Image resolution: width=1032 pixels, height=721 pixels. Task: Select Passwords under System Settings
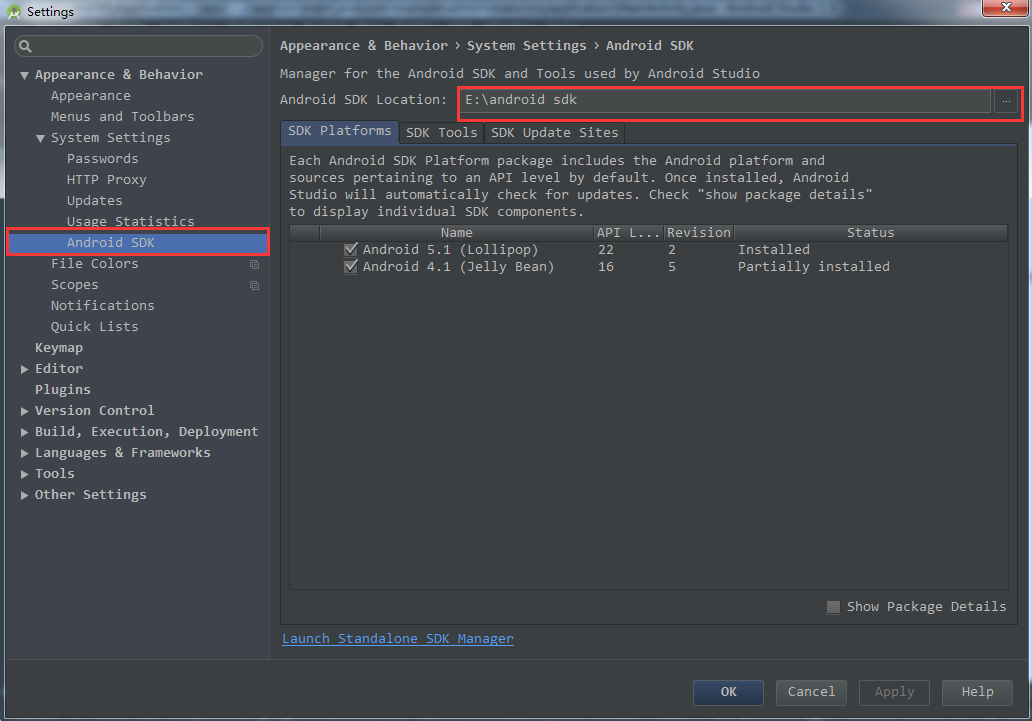pyautogui.click(x=103, y=159)
